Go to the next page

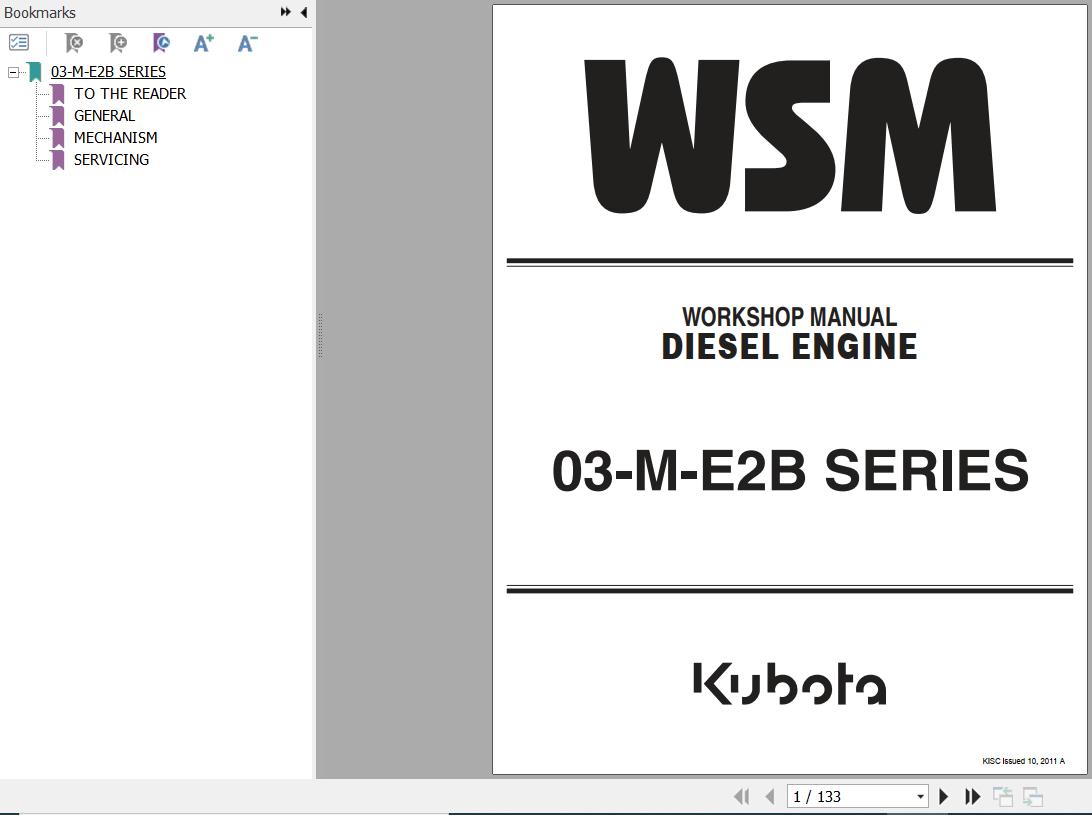[x=944, y=796]
